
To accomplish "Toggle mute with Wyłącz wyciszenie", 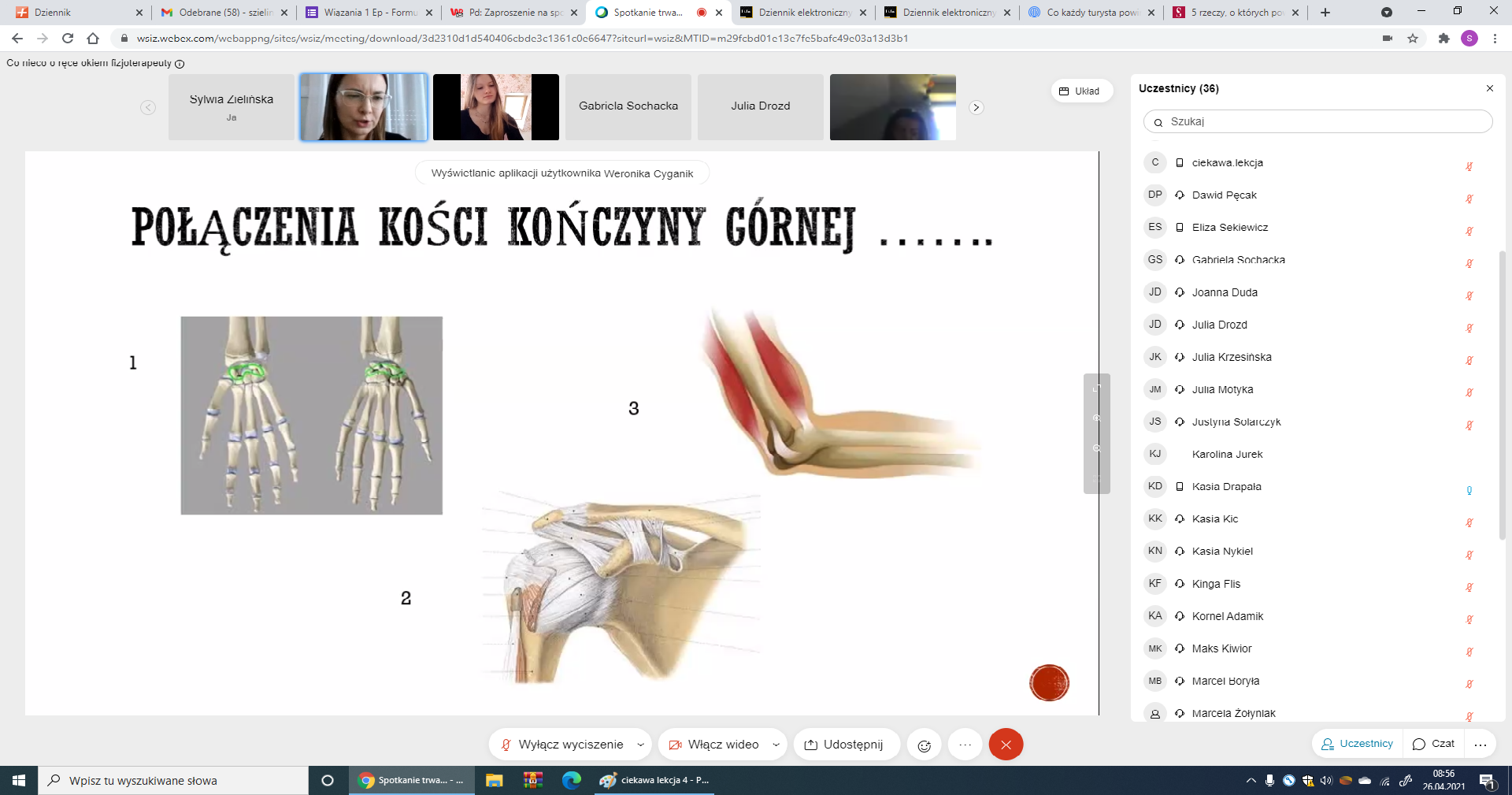I will tap(562, 745).
